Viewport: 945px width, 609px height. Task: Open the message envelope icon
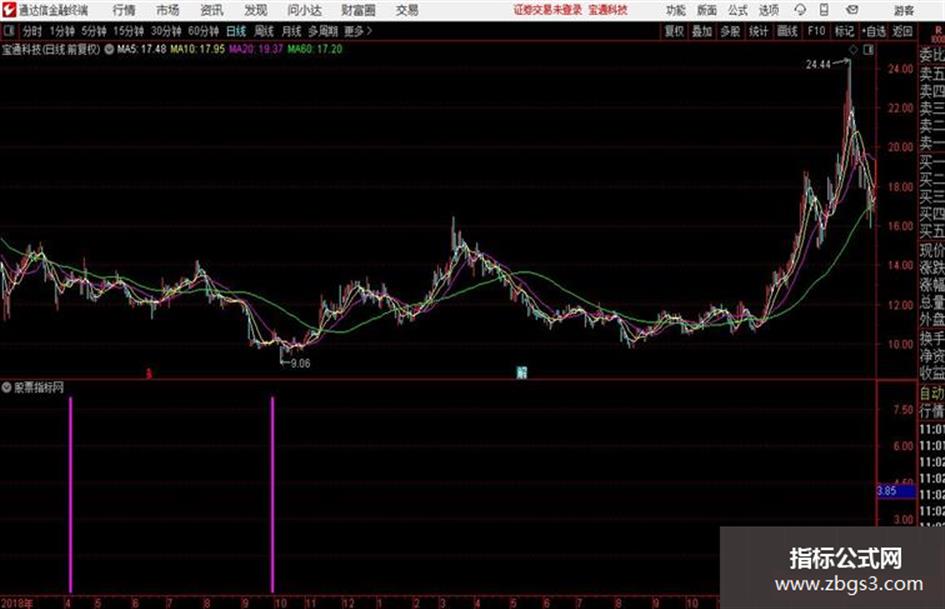point(852,10)
